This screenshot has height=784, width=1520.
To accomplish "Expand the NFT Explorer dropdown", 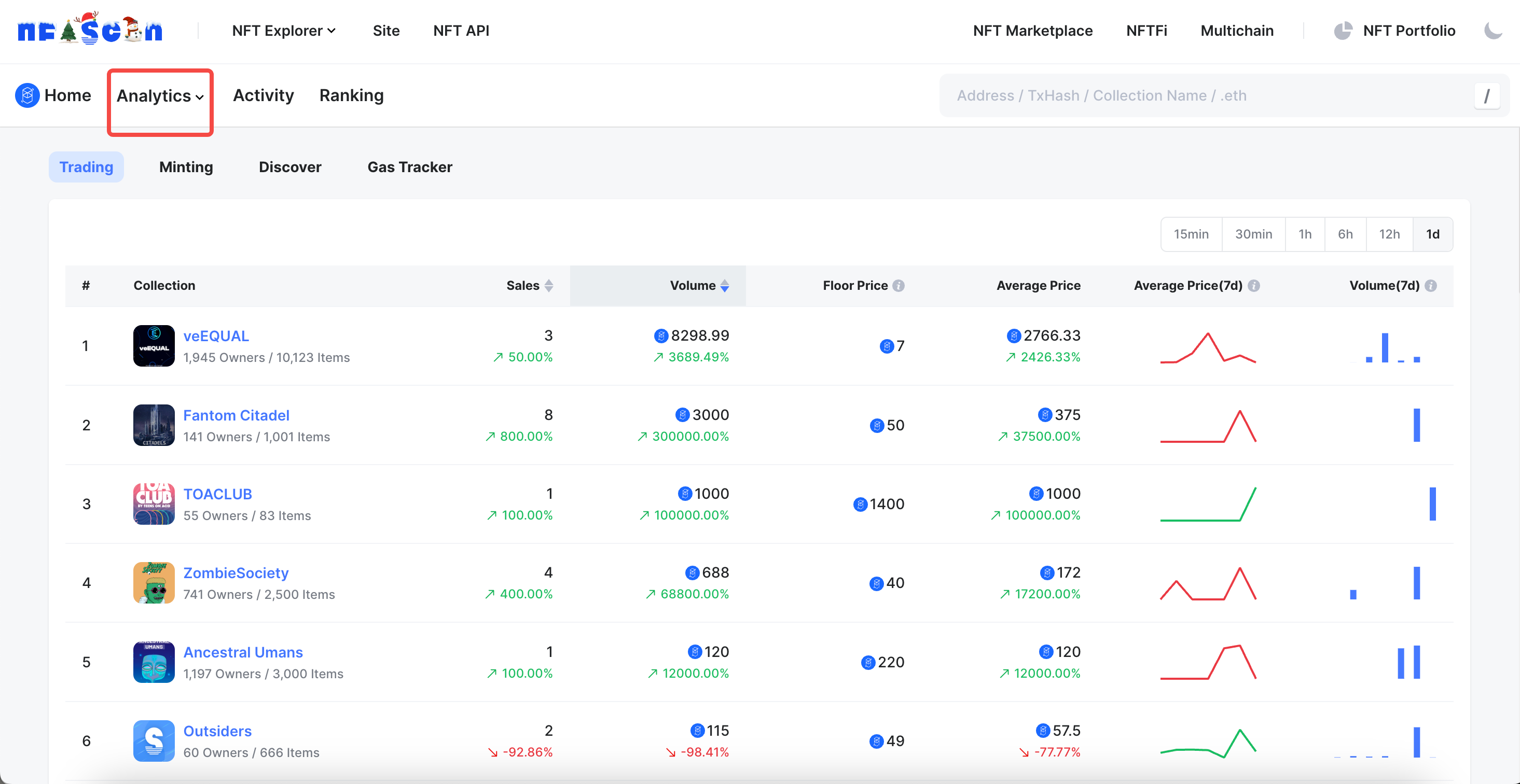I will click(283, 30).
